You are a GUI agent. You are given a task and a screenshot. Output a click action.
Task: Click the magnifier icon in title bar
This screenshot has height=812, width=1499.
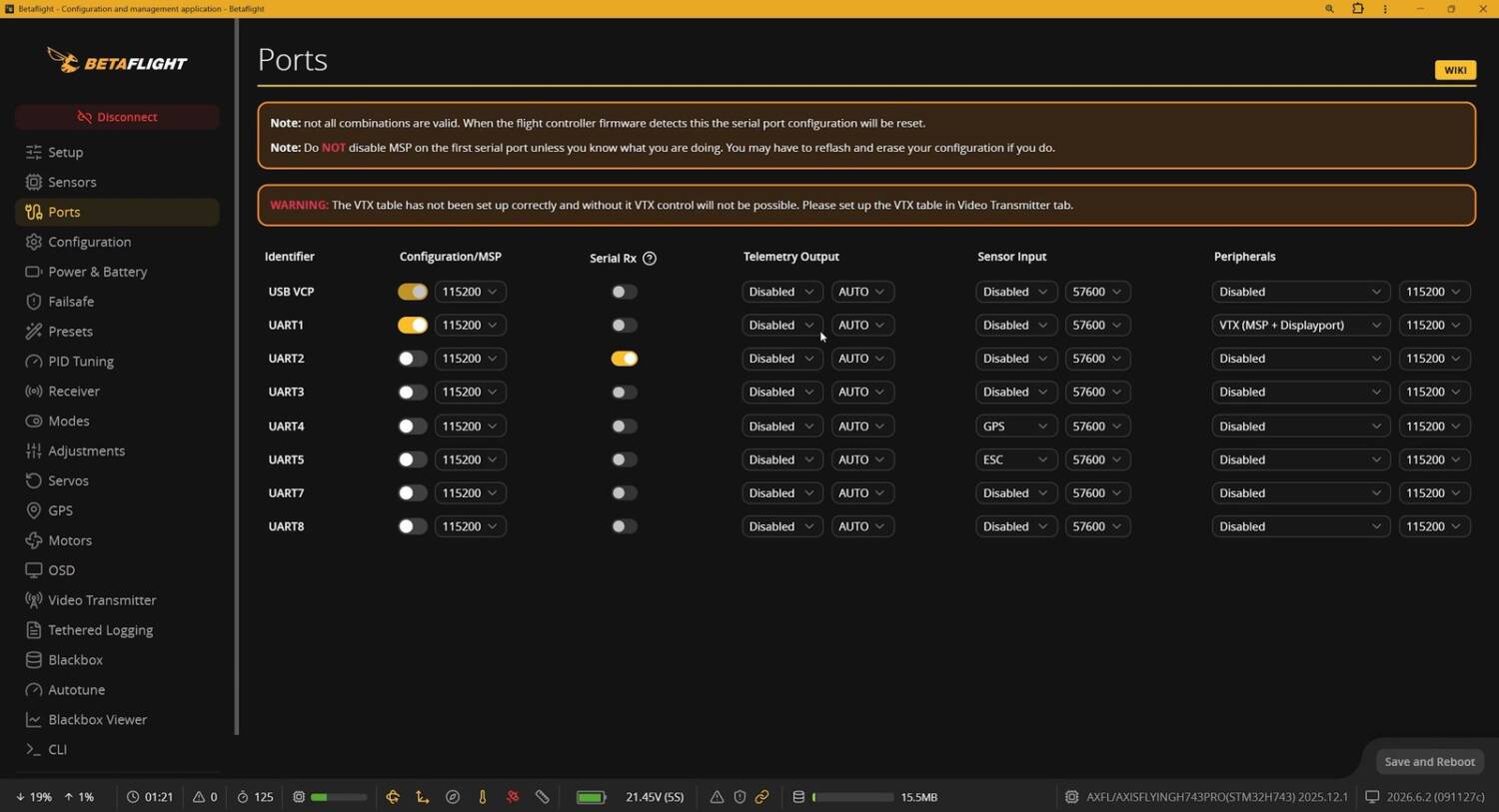coord(1329,9)
